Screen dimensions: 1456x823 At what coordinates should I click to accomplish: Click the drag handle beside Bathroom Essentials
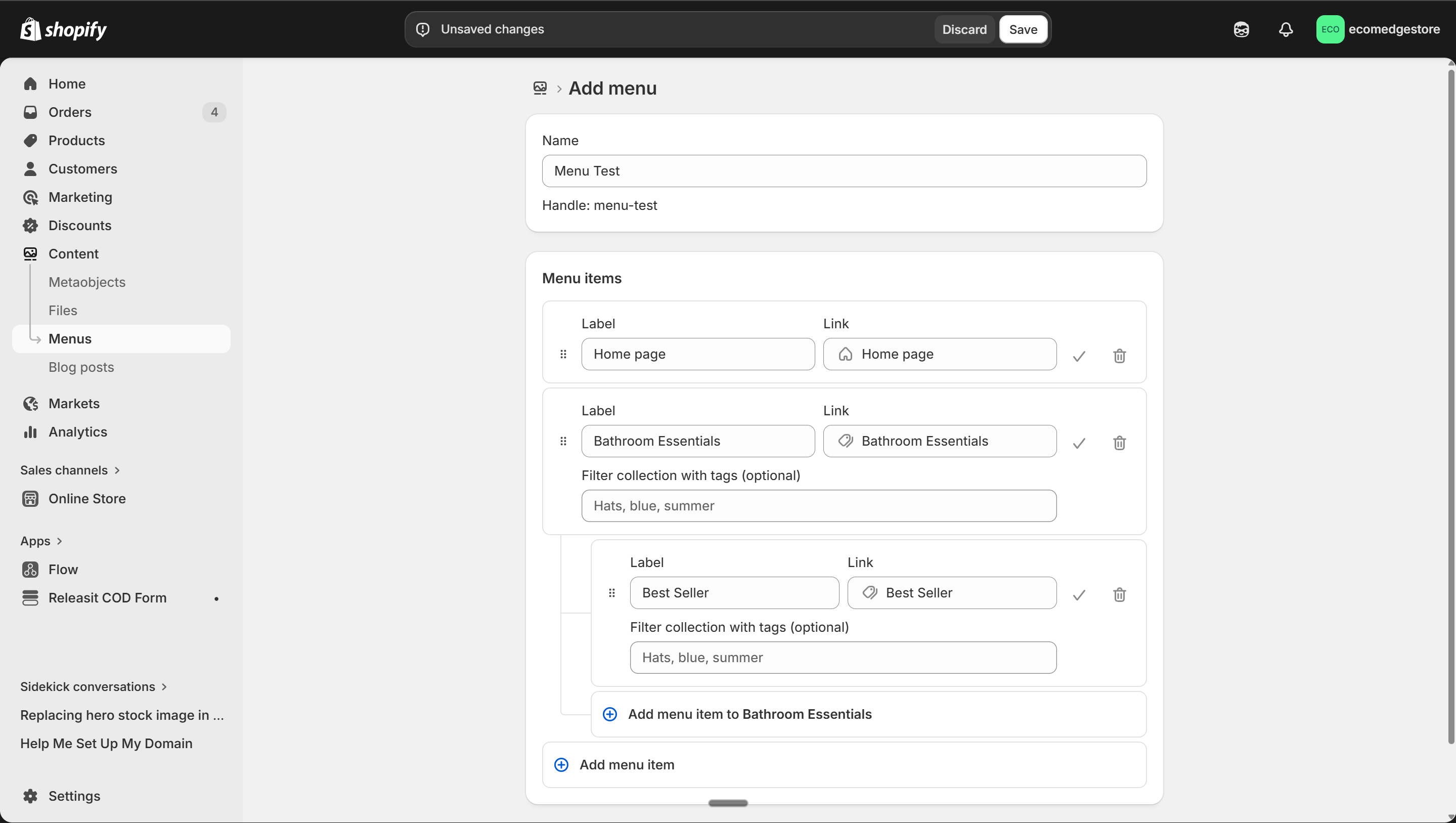tap(563, 441)
